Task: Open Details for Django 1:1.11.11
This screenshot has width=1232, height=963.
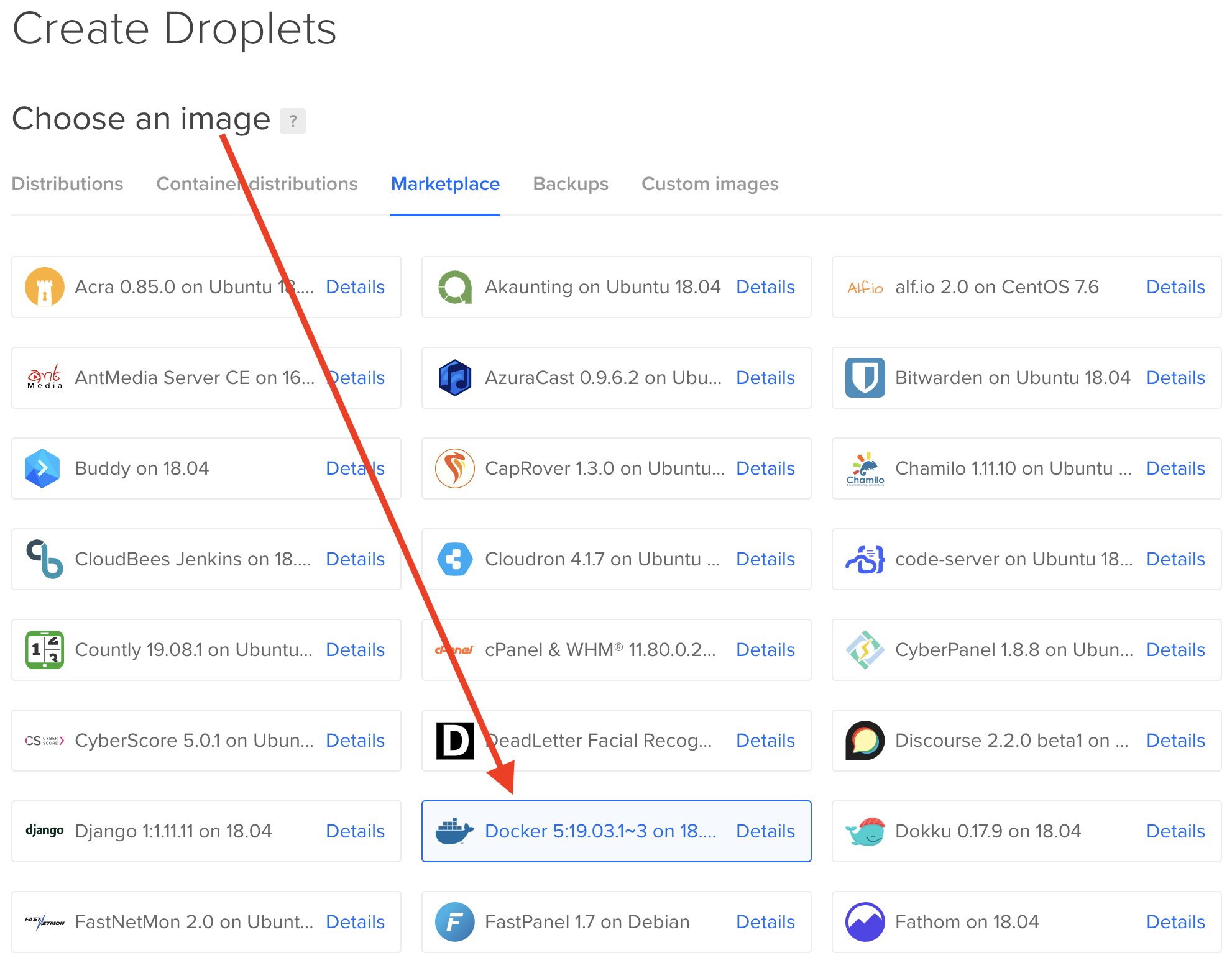Action: (355, 831)
